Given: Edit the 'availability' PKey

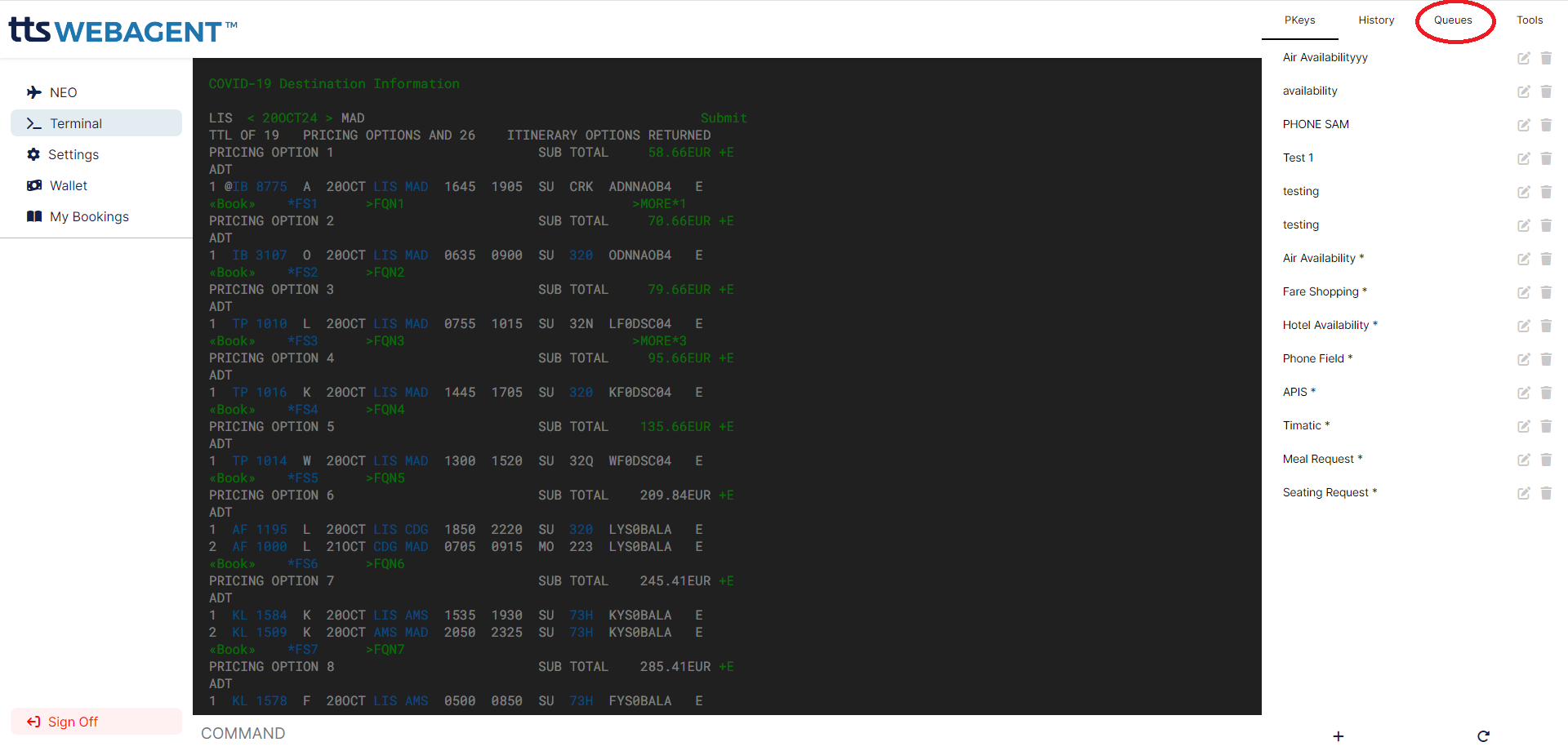Looking at the screenshot, I should click(x=1523, y=91).
